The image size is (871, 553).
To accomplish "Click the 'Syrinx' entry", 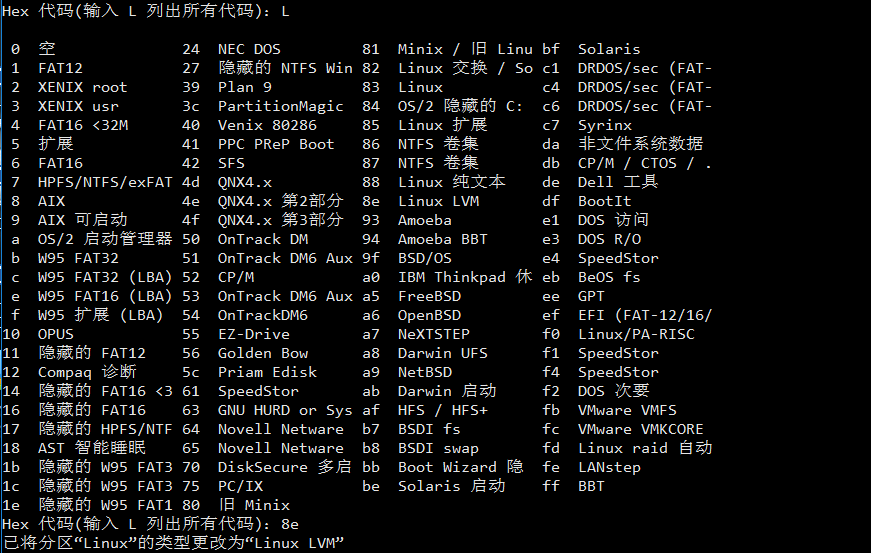I will tap(604, 125).
